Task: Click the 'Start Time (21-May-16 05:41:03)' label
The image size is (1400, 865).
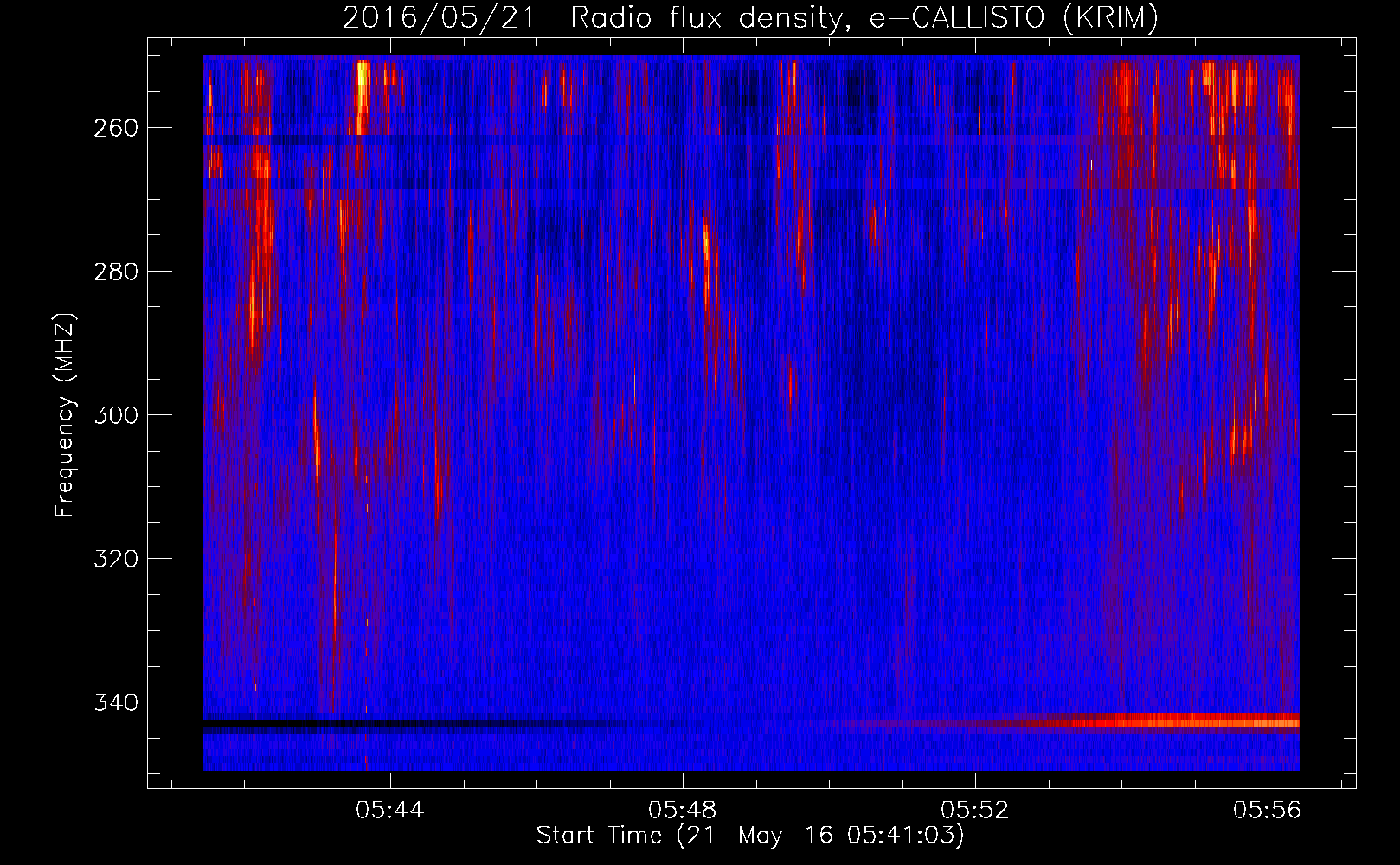Action: pyautogui.click(x=750, y=836)
